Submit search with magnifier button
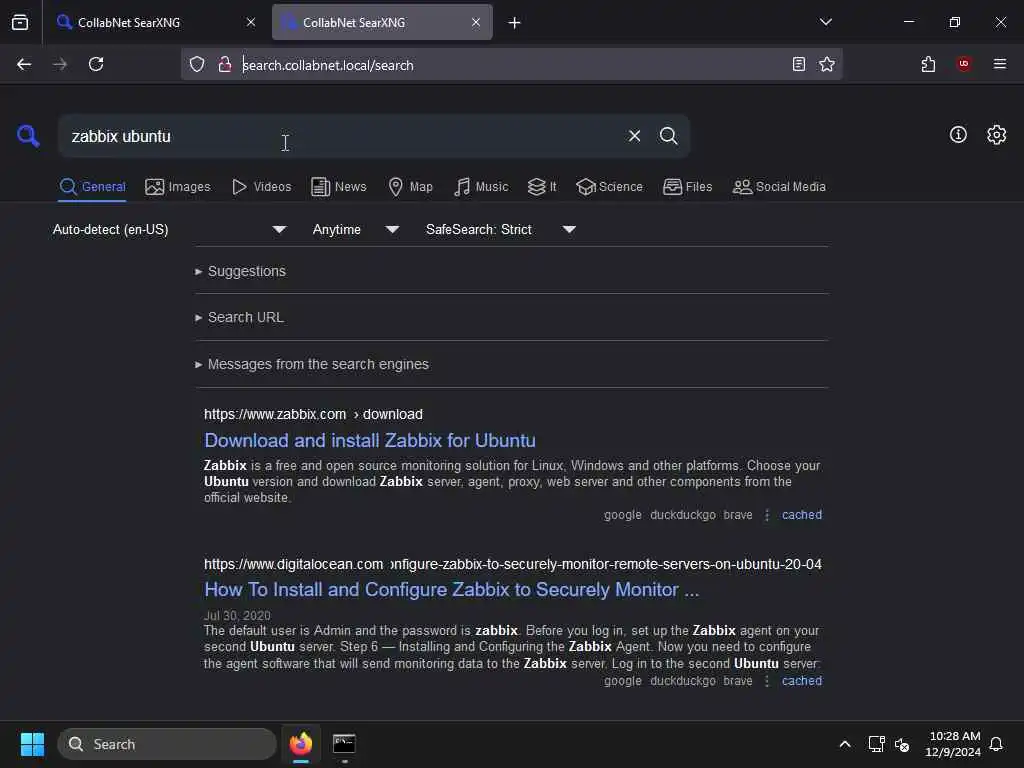This screenshot has width=1024, height=768. point(668,136)
